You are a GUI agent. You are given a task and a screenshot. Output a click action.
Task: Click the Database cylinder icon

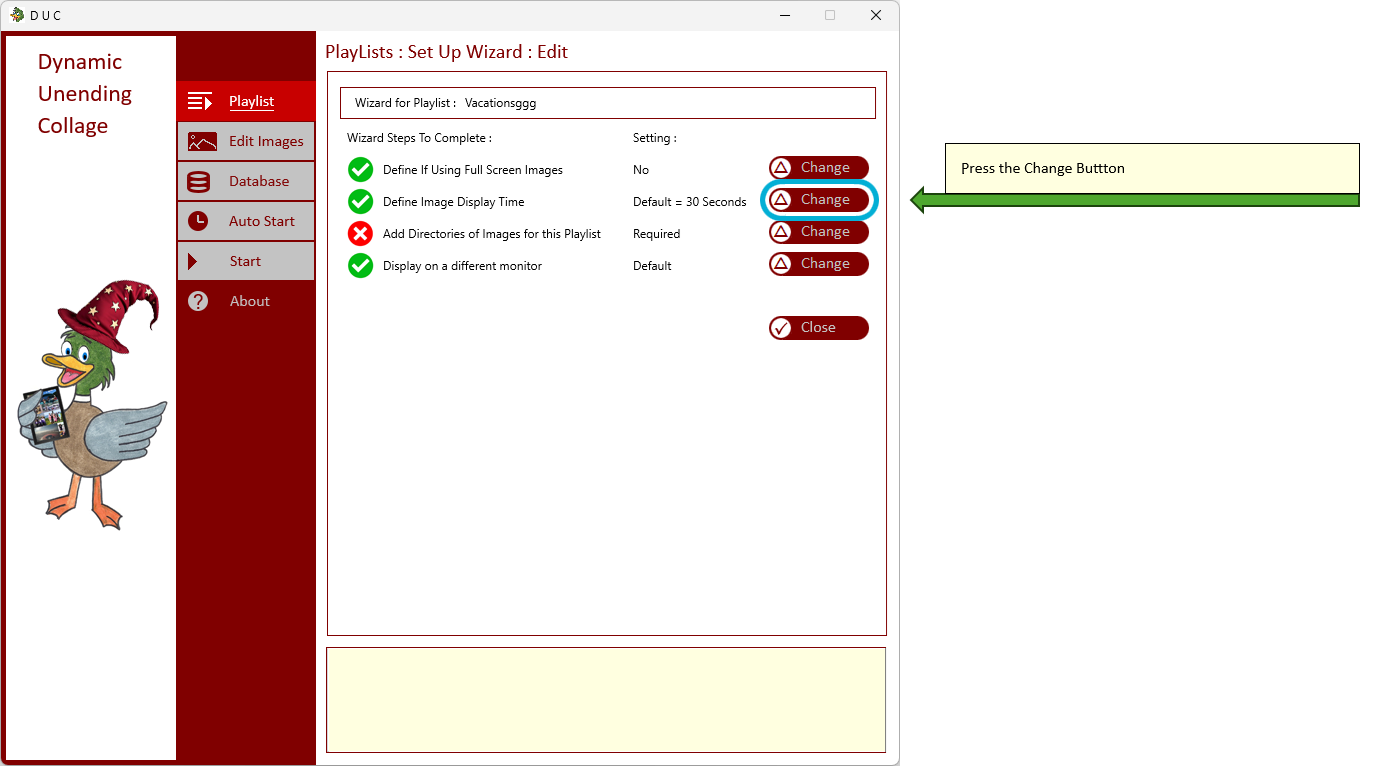[x=198, y=181]
